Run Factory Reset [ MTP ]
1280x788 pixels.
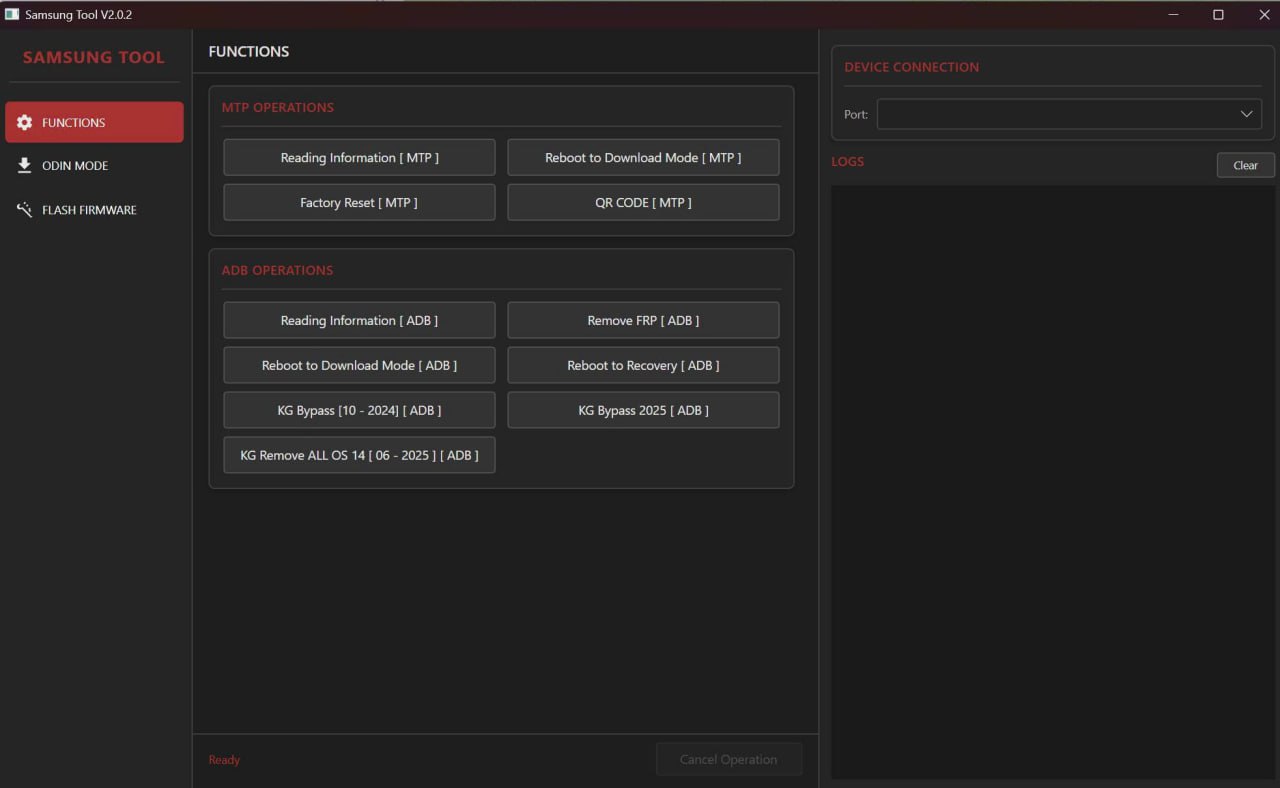[x=359, y=202]
